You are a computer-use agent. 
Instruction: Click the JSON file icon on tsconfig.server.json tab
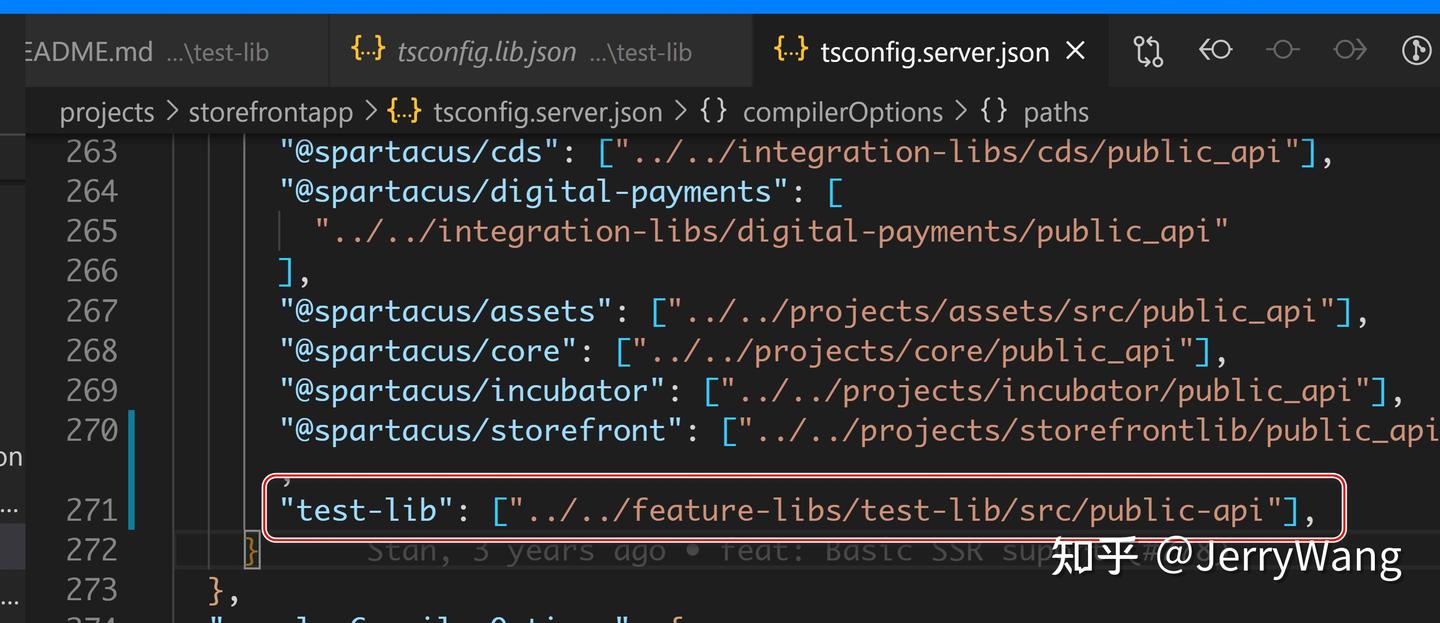pyautogui.click(x=790, y=49)
